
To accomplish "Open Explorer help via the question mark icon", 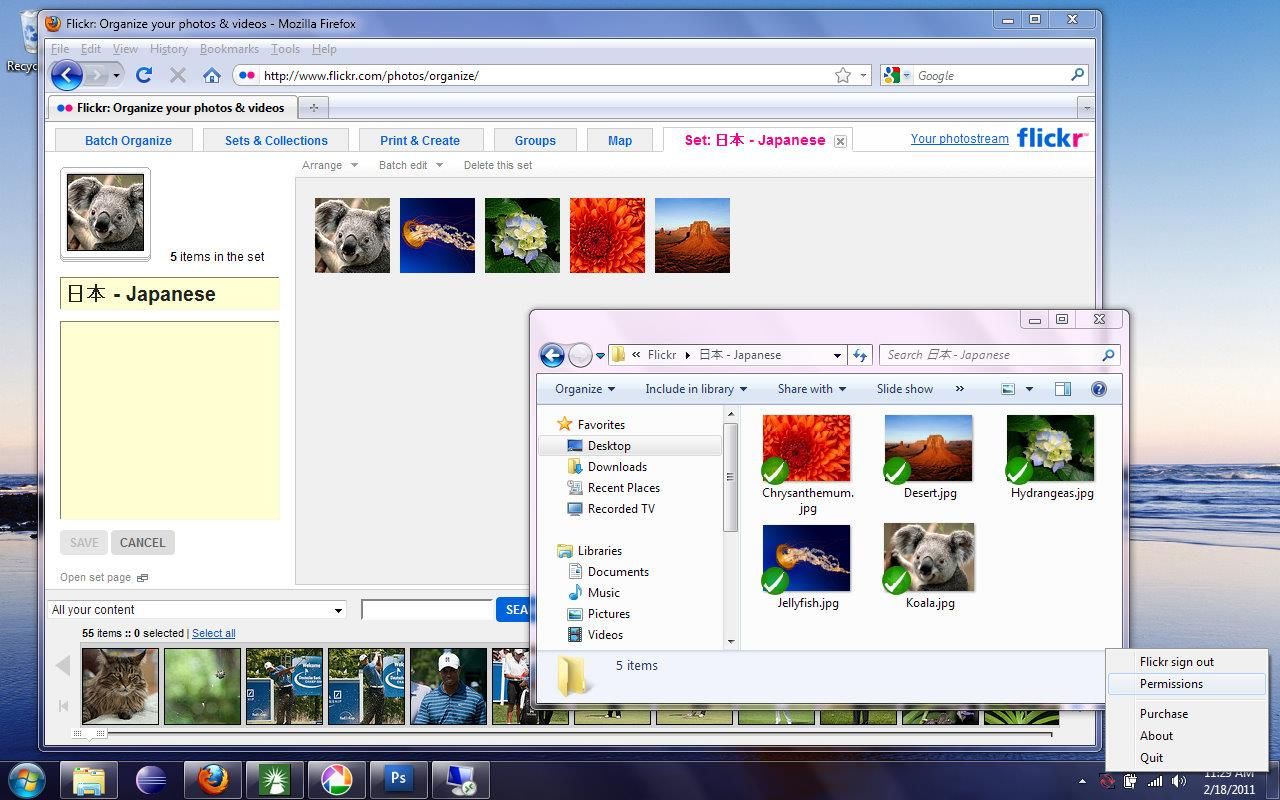I will [1098, 389].
